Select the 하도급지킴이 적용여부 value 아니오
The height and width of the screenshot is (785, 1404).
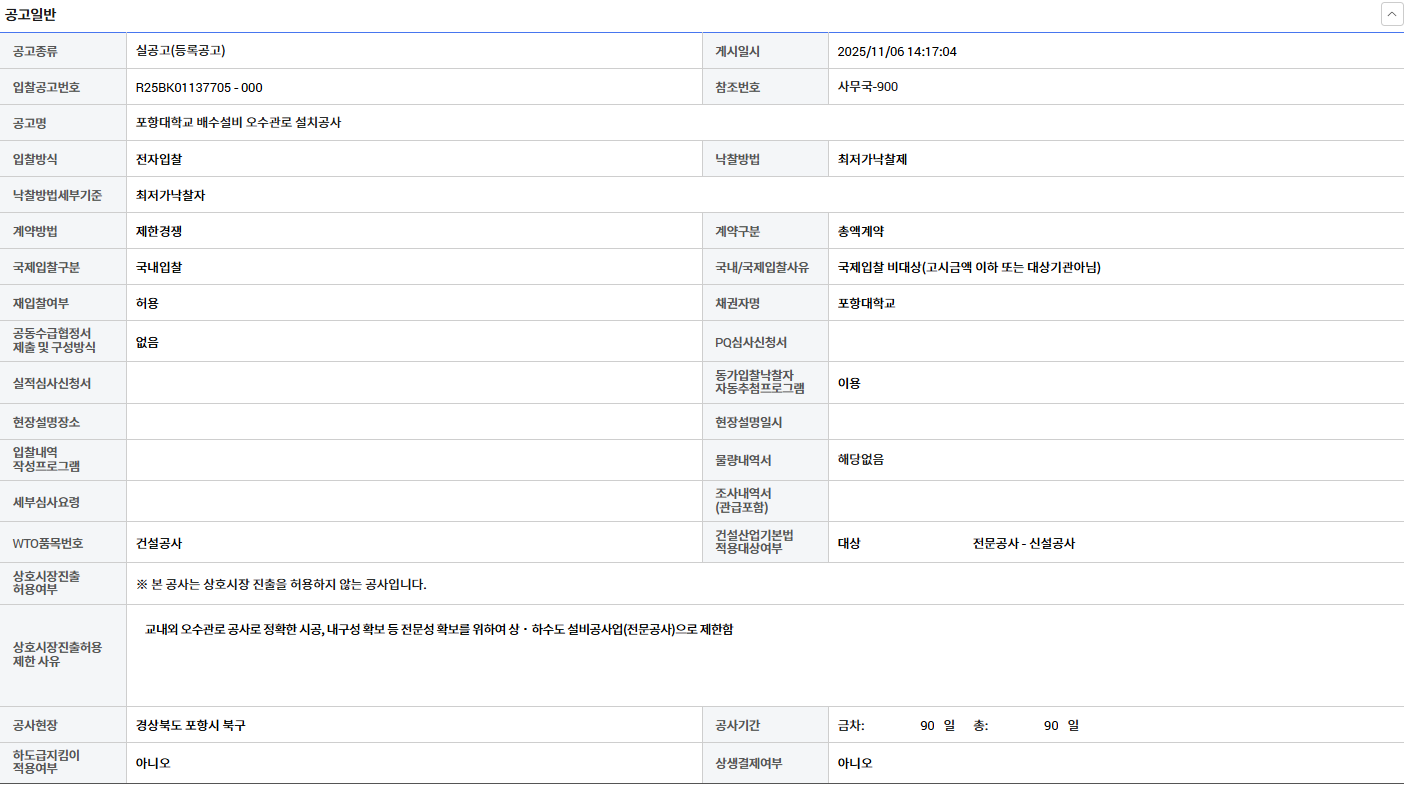[x=153, y=763]
